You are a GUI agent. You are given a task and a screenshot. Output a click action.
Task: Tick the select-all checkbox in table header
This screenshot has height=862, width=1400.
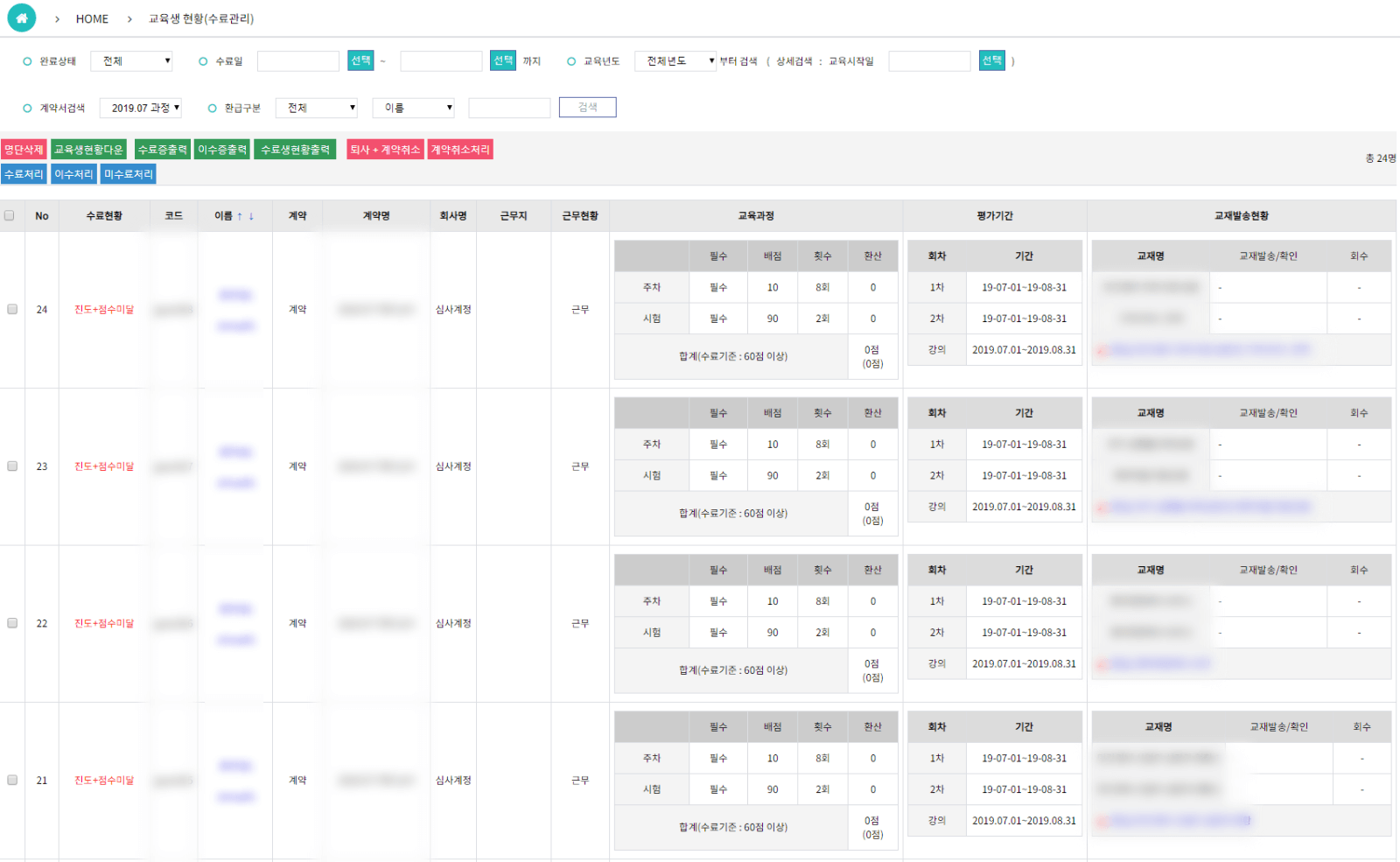point(10,216)
